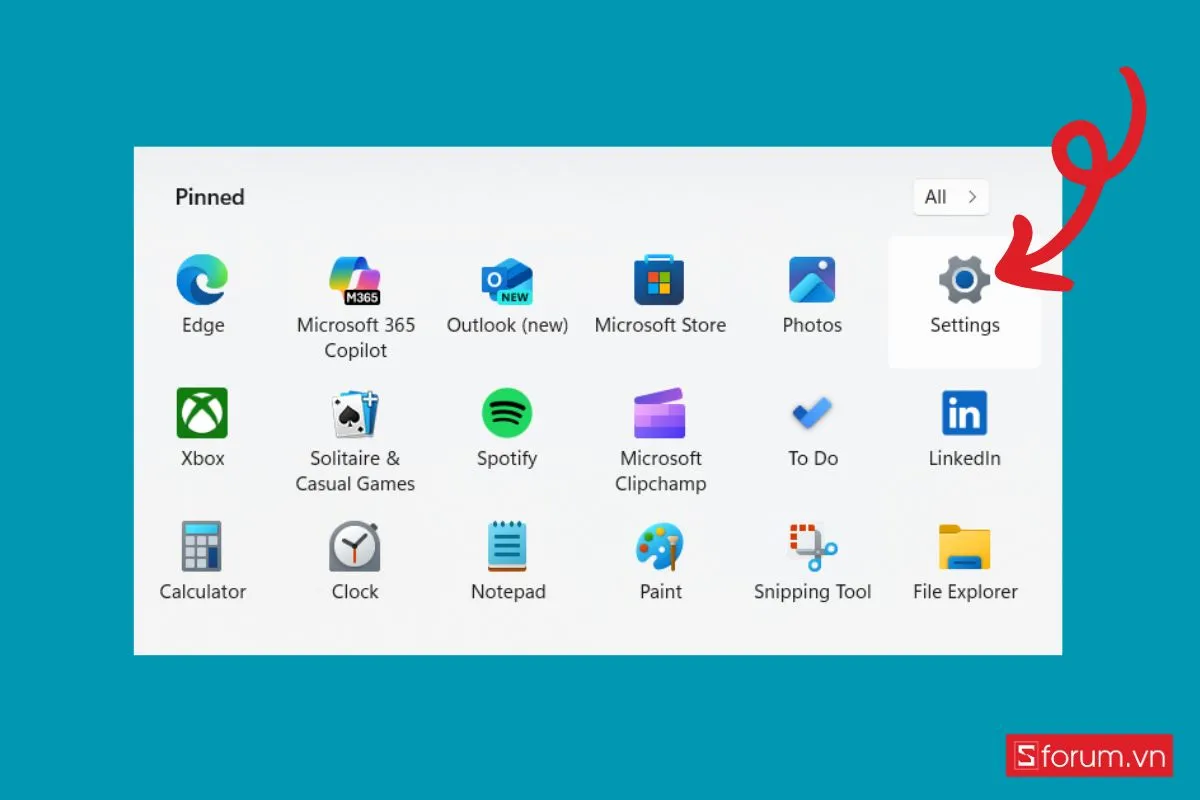This screenshot has width=1200, height=800.
Task: Open Outlook (new) mail app
Action: pyautogui.click(x=507, y=280)
